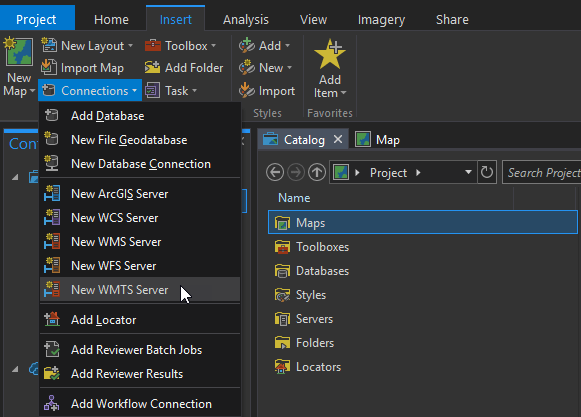Click the Add Folder button
The width and height of the screenshot is (581, 417).
point(184,68)
